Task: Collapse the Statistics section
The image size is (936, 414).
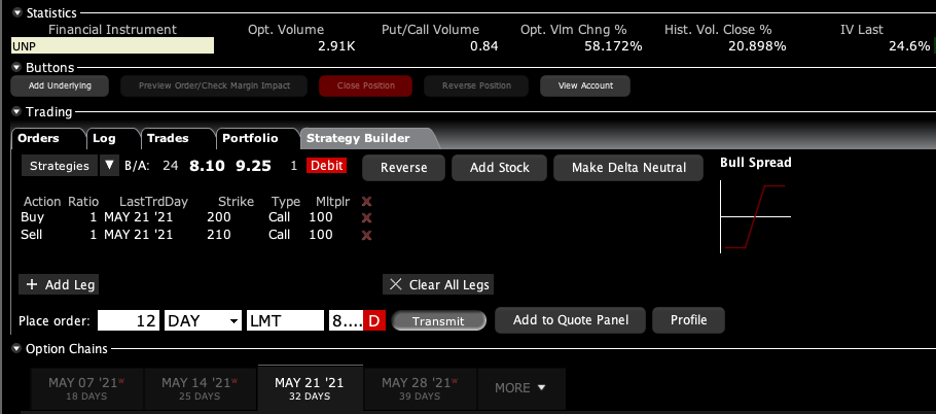Action: pos(17,13)
